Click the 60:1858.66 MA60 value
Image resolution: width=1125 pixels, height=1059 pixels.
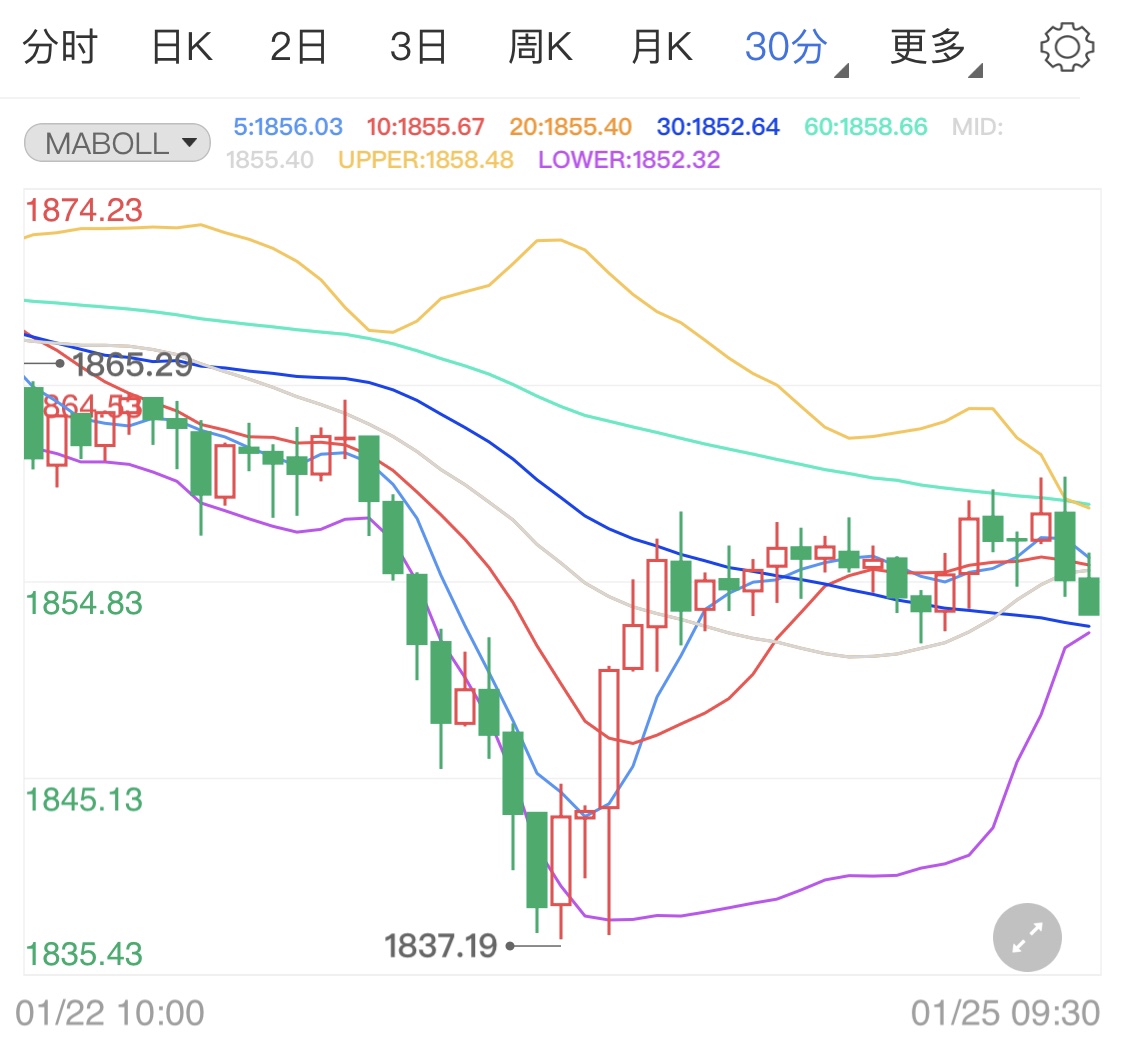(x=865, y=127)
